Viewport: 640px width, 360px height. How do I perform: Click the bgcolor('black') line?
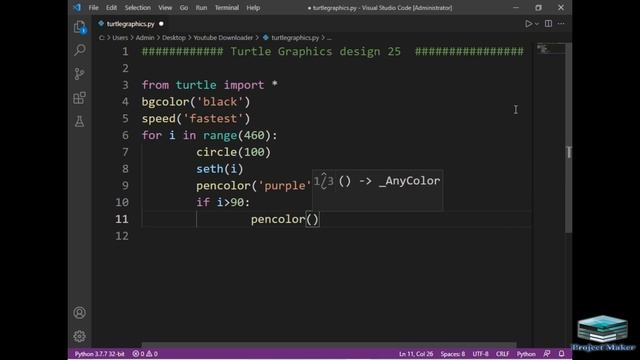(196, 102)
